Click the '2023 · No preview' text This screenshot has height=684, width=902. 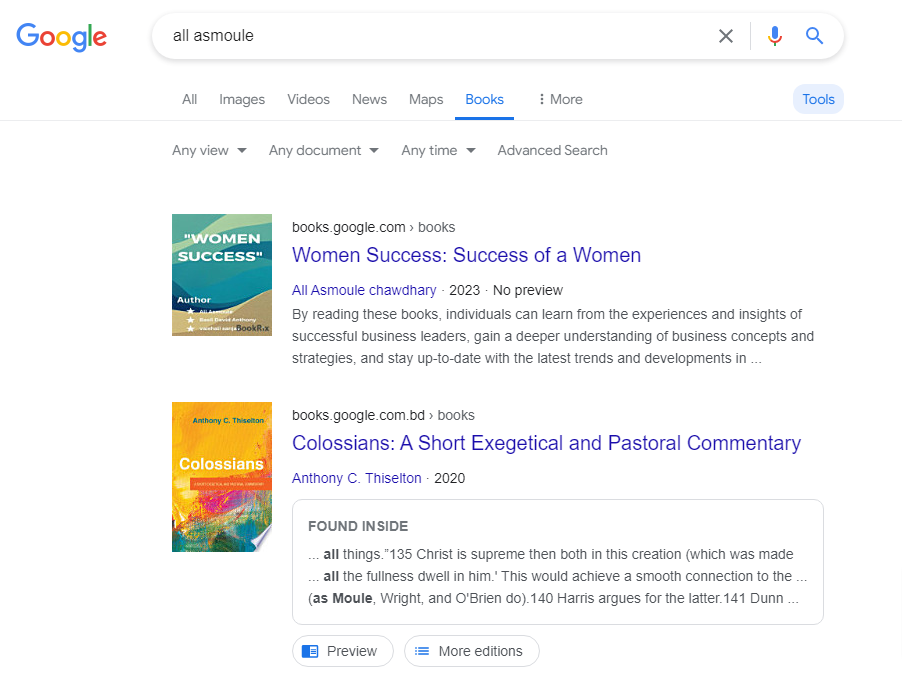click(506, 290)
